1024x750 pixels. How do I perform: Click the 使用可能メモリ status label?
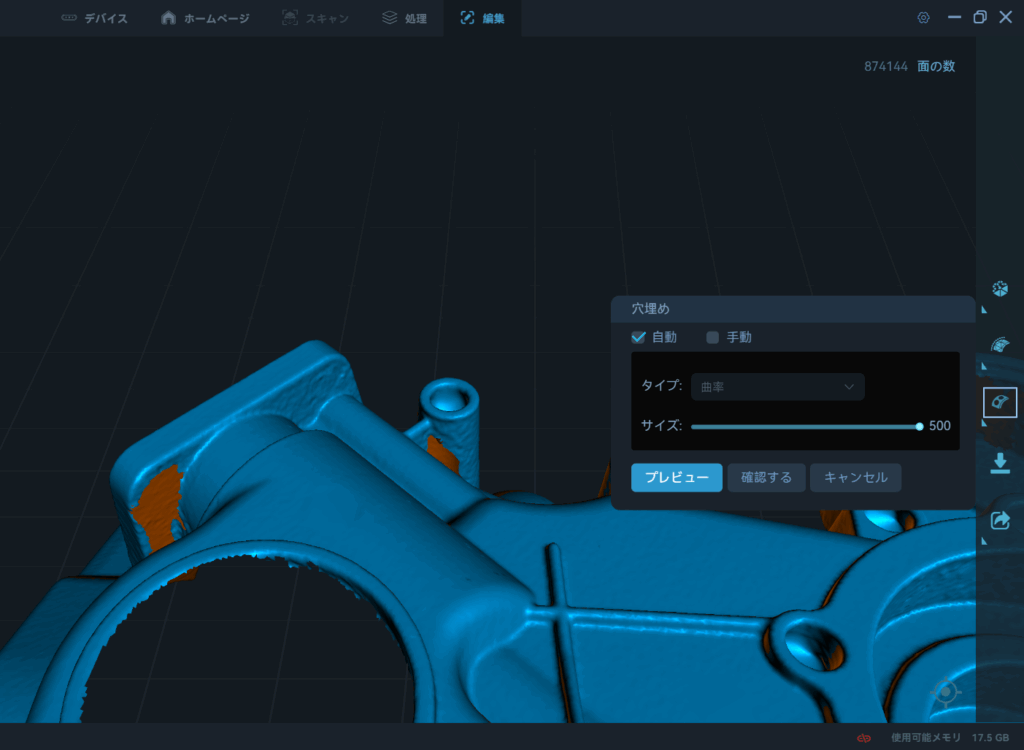click(926, 738)
